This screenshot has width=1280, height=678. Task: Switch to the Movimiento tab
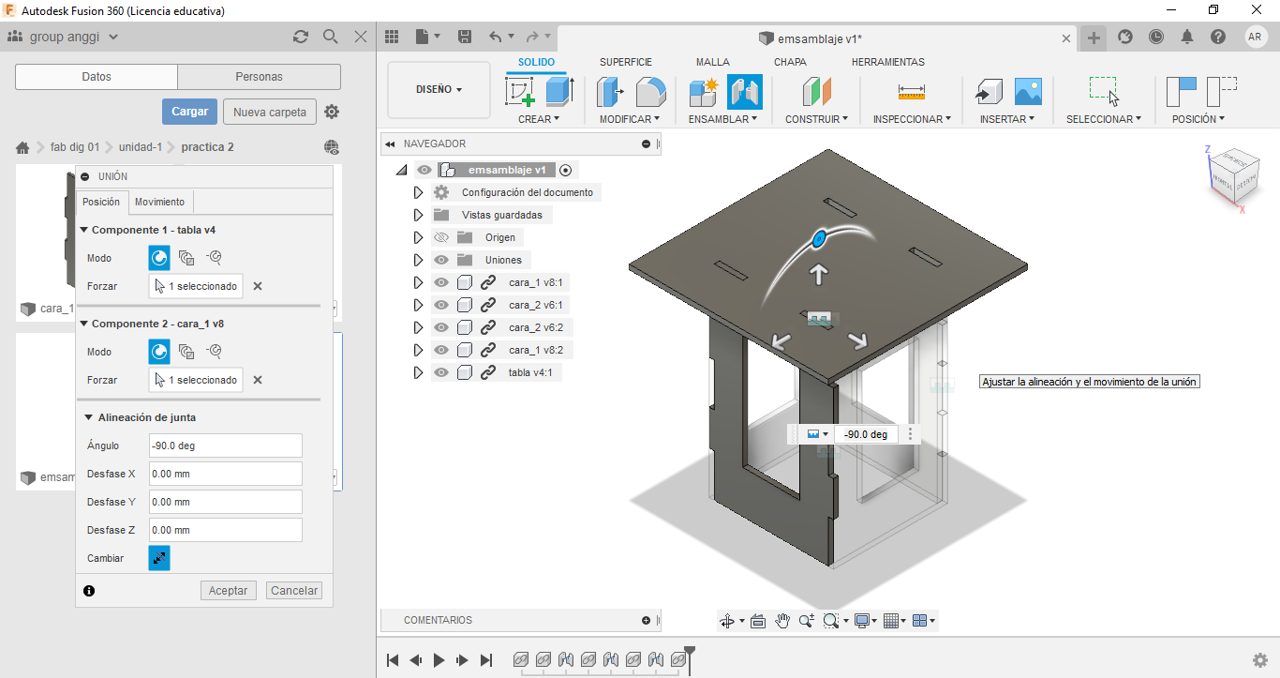click(x=159, y=202)
